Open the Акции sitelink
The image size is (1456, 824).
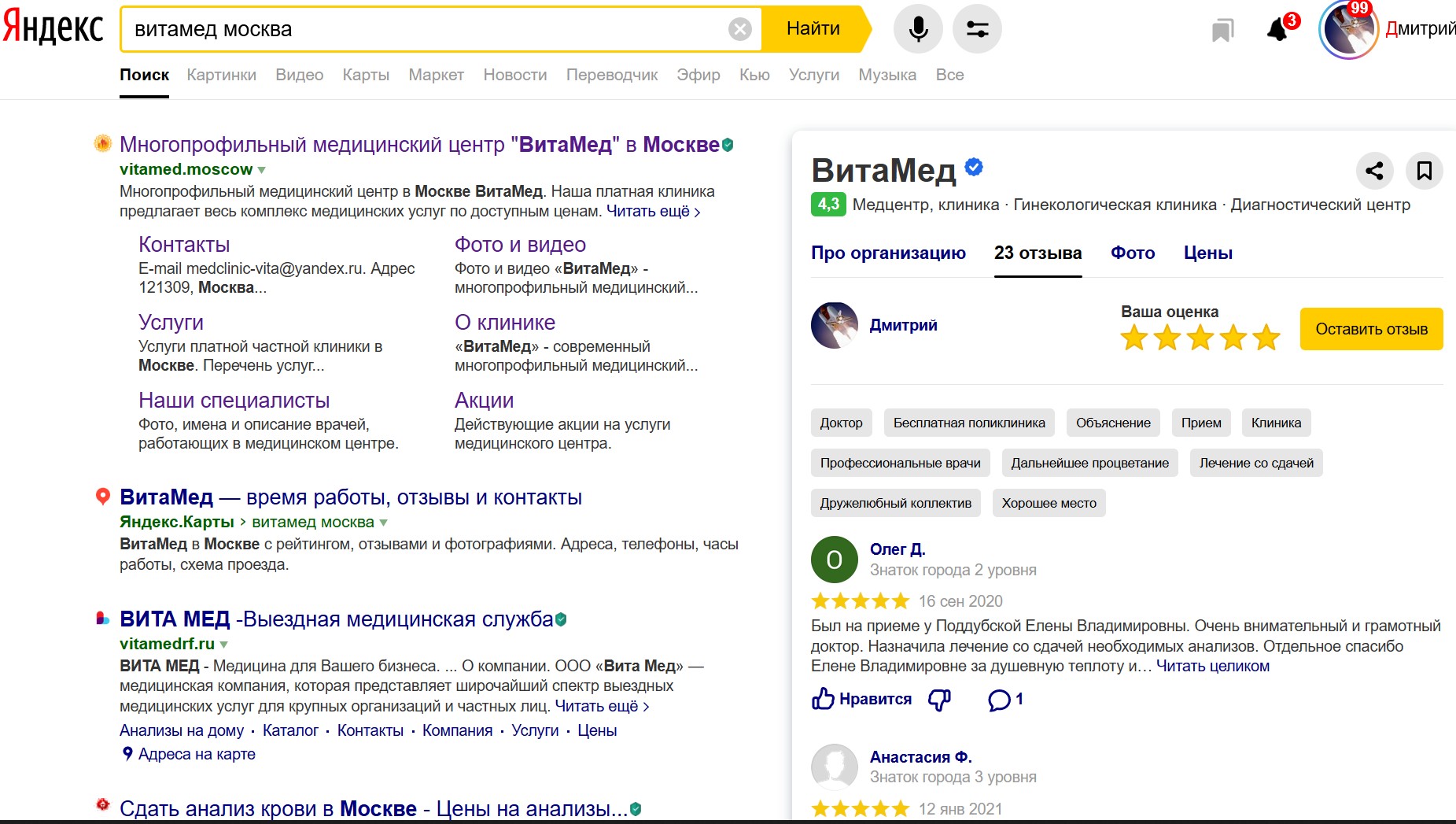tap(484, 400)
